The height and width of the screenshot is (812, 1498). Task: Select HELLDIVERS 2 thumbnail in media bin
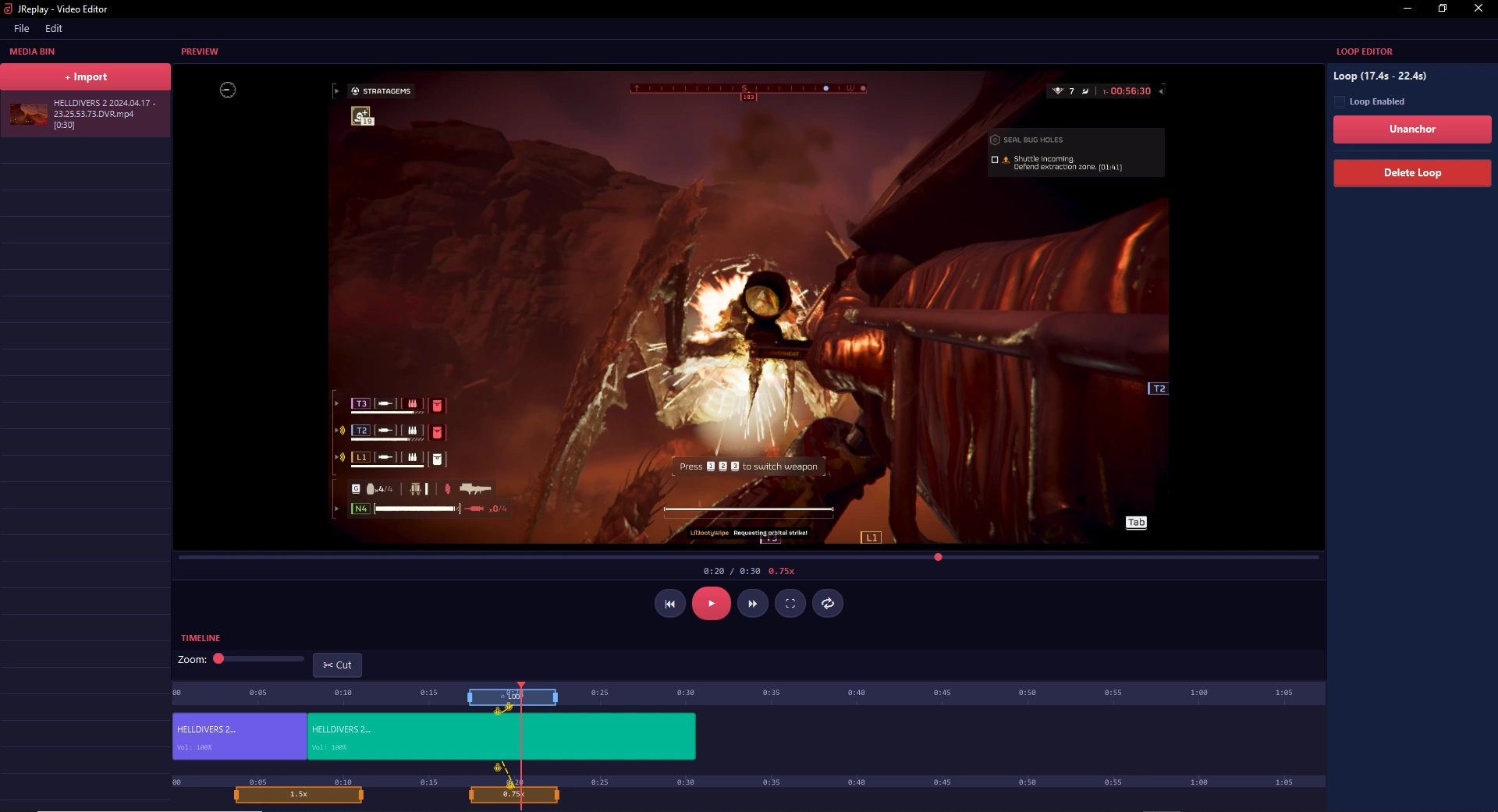point(29,114)
